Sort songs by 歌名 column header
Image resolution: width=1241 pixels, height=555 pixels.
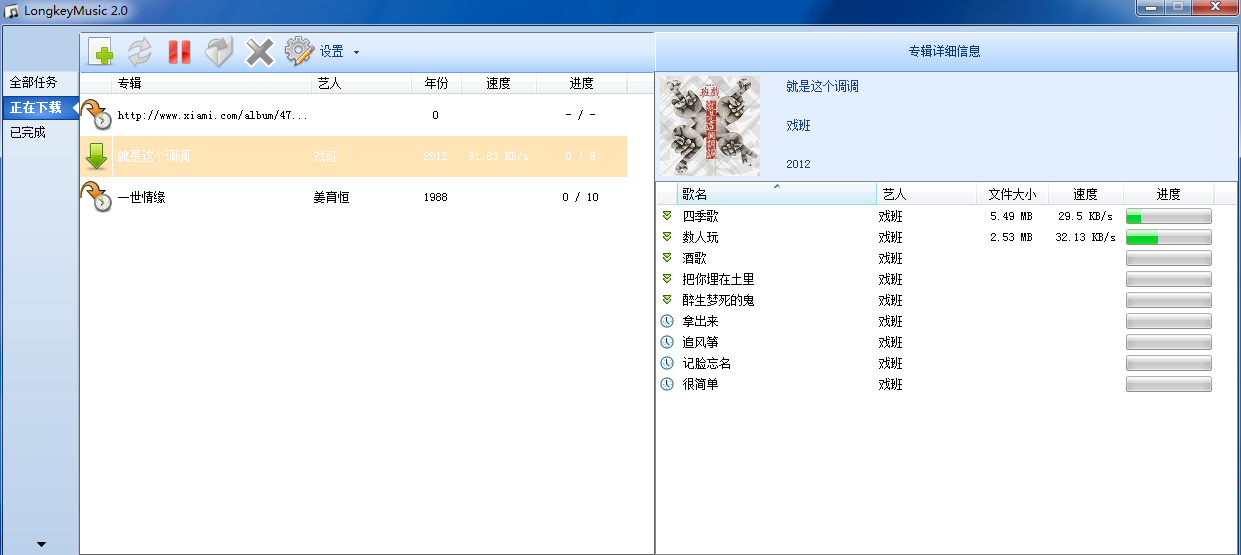point(777,194)
